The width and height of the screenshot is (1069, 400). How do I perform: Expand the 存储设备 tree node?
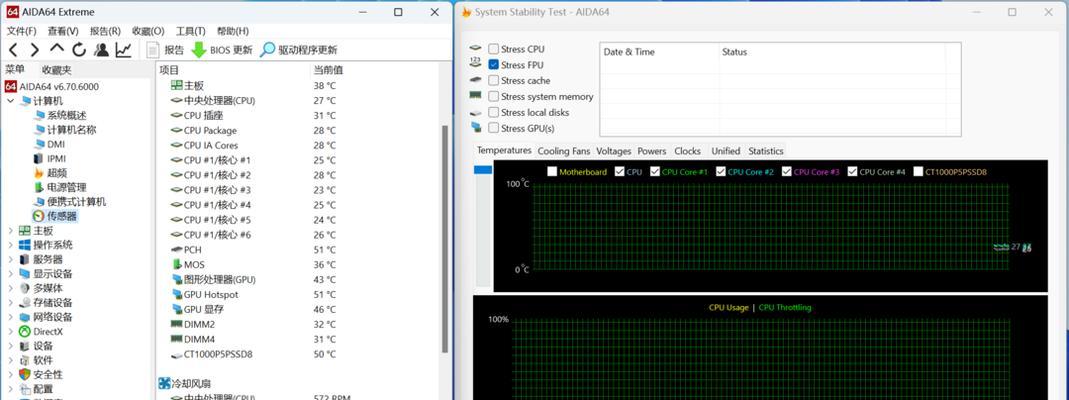10,303
